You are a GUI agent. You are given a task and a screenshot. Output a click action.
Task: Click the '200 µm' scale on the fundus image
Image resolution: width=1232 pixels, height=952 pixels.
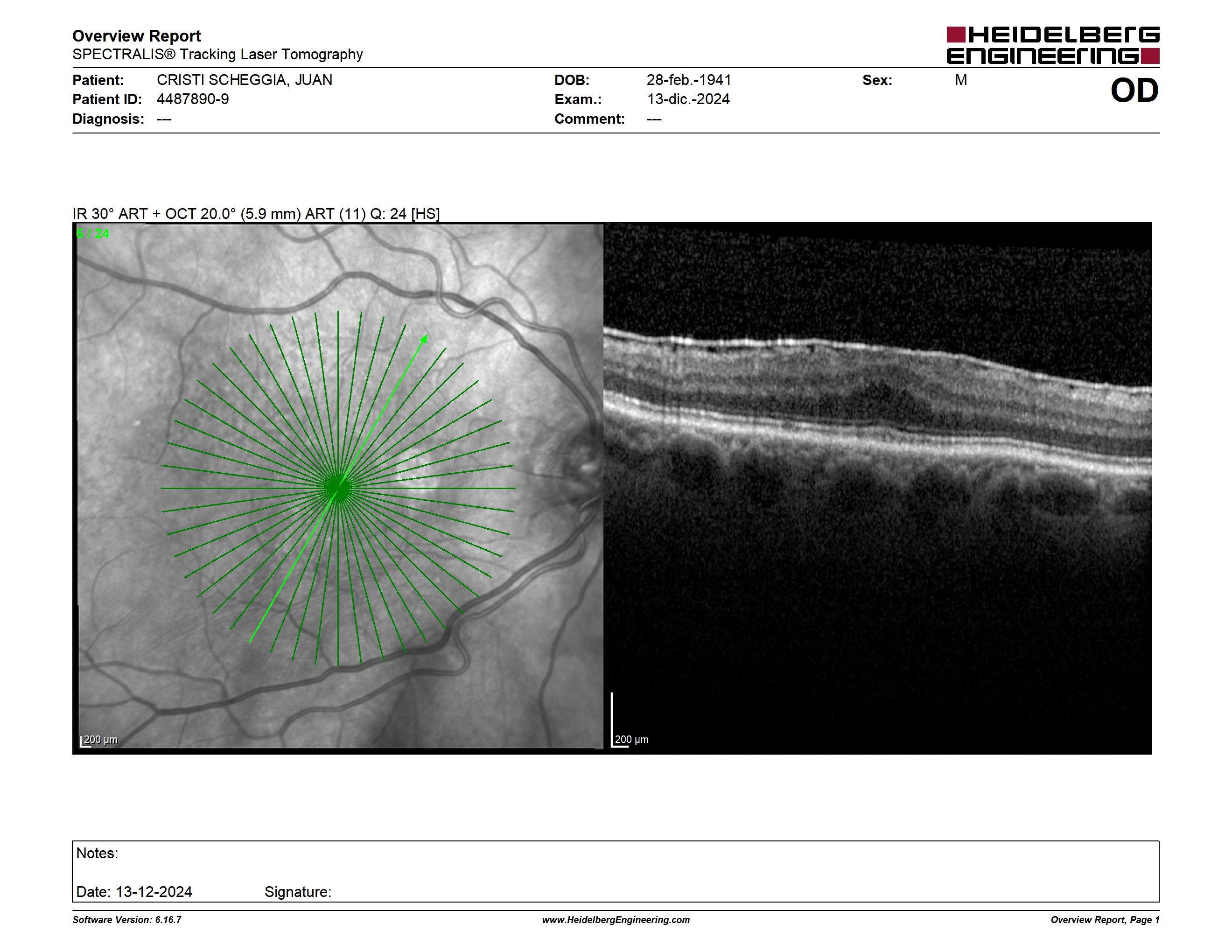click(99, 740)
